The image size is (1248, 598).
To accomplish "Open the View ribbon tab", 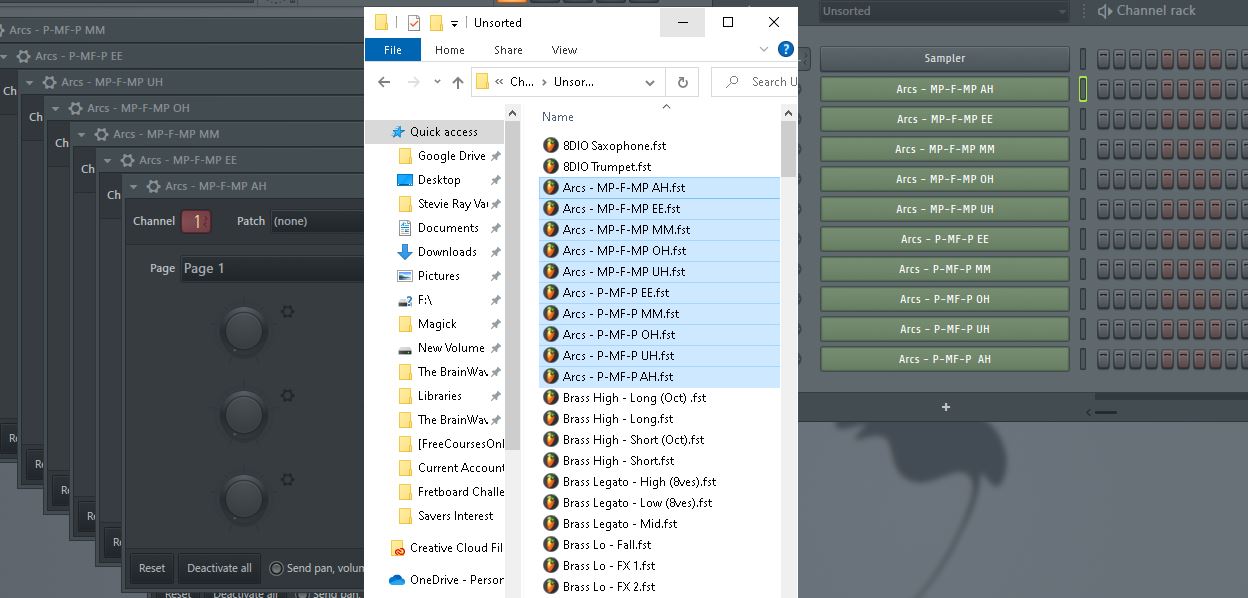I will coord(564,50).
